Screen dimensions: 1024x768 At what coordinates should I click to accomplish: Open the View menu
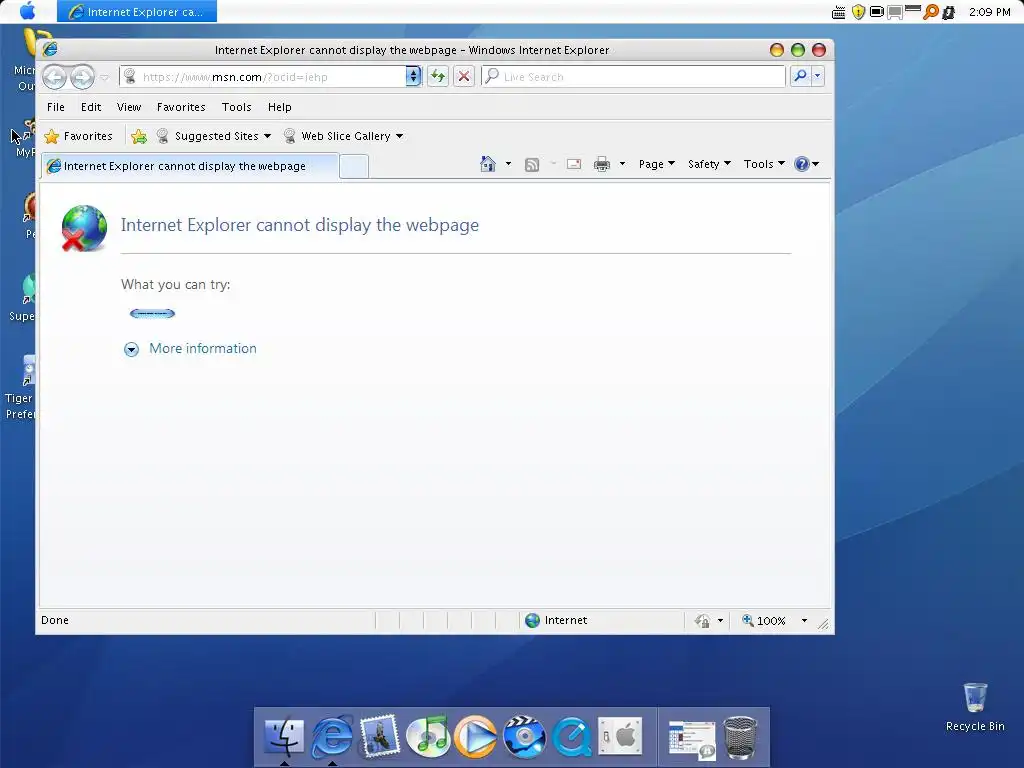(129, 107)
